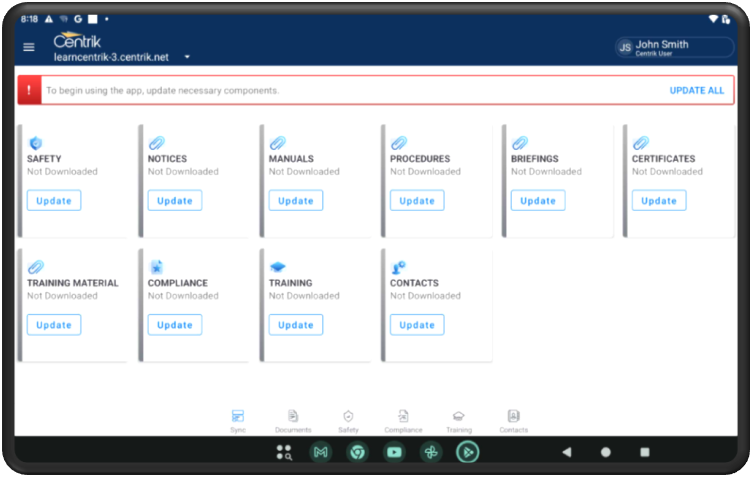Update the Certificates module
752x477 pixels.
tap(659, 201)
